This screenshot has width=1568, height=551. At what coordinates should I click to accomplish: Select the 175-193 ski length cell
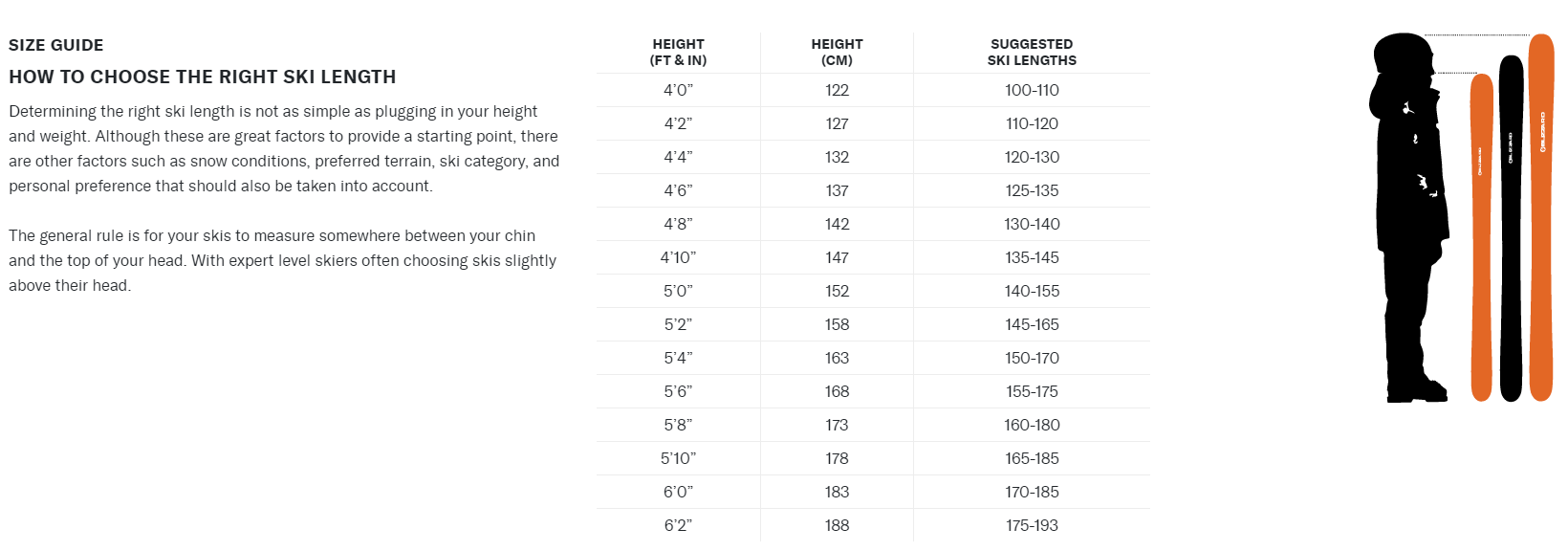[1032, 525]
